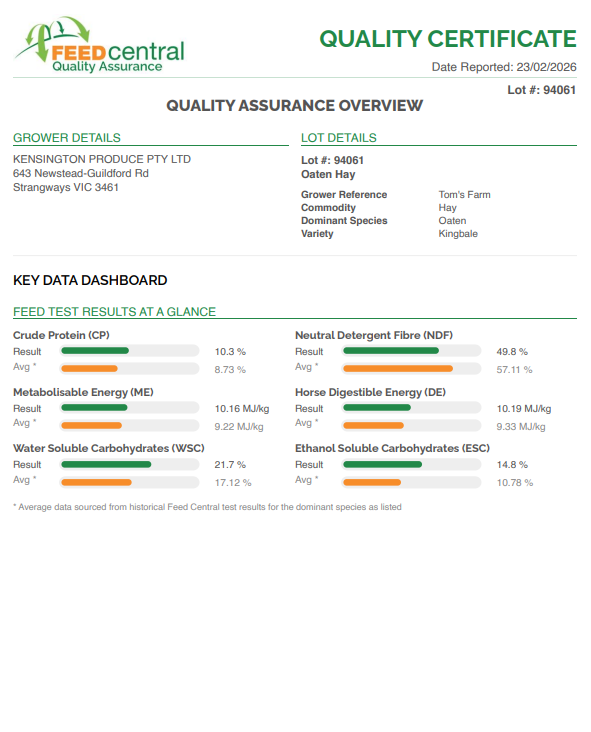Select the Hay commodity value
Screen dimensions: 591x732
pos(447,207)
